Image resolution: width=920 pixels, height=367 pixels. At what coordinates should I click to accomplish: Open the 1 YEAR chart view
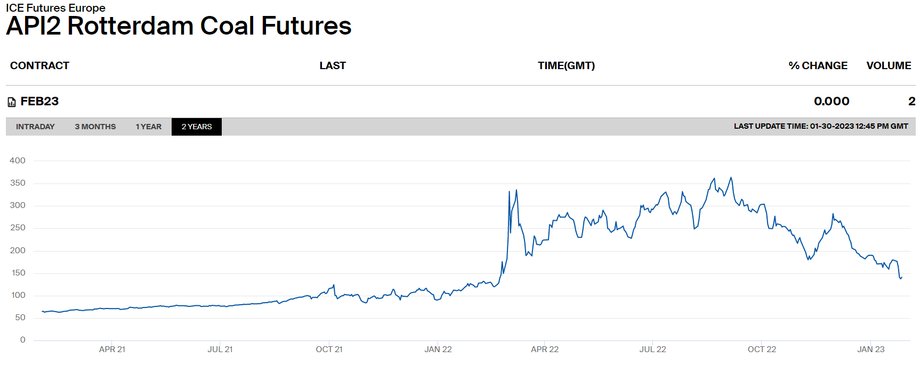click(x=148, y=127)
